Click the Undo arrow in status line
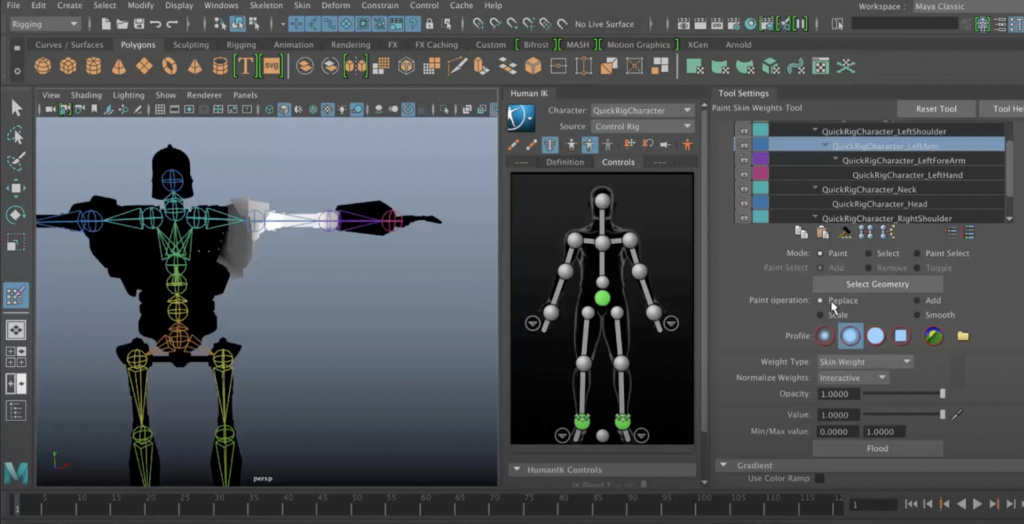1024x524 pixels. [155, 24]
